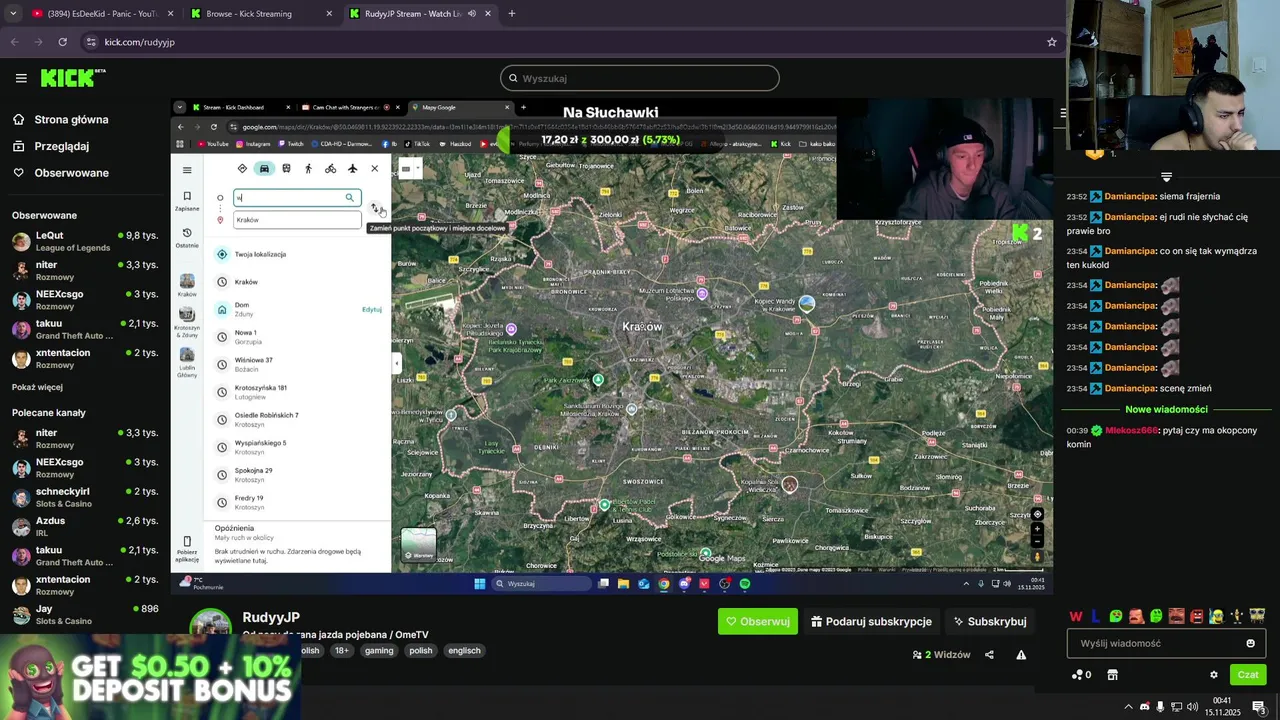Go back in browser history

[x=15, y=42]
